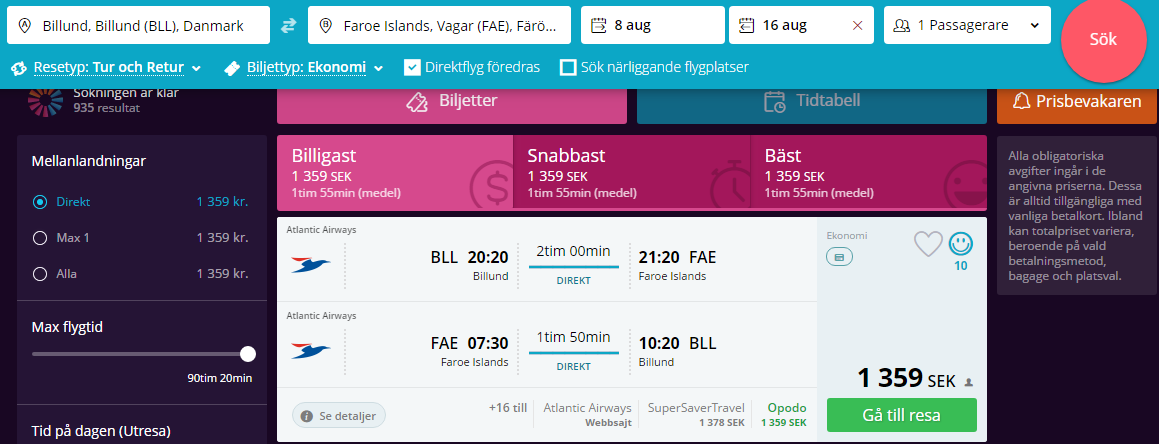Click the red Sök search button
The width and height of the screenshot is (1159, 444).
(x=1103, y=39)
